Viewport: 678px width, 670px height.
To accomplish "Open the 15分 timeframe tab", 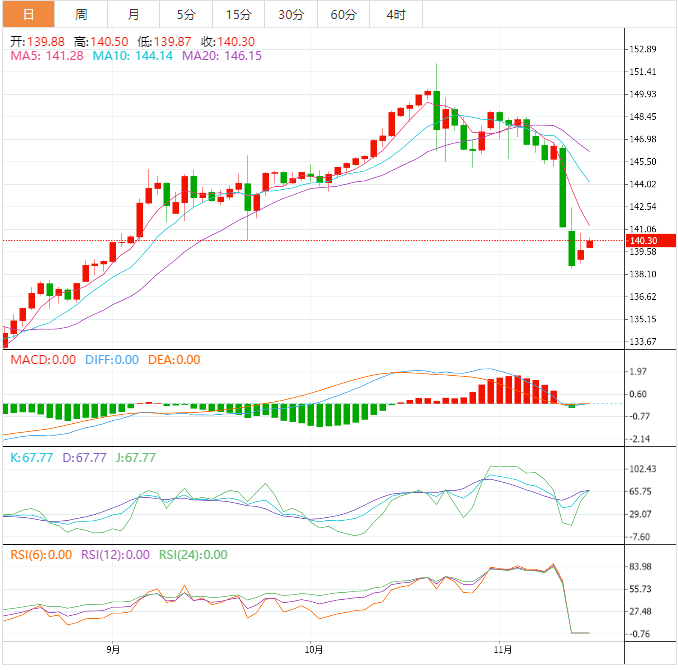I will (x=239, y=14).
